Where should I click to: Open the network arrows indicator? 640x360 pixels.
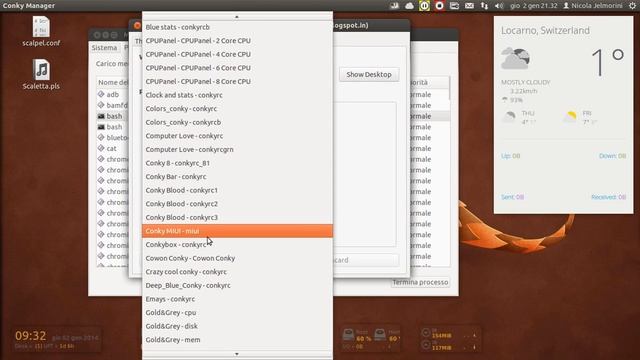pos(484,6)
